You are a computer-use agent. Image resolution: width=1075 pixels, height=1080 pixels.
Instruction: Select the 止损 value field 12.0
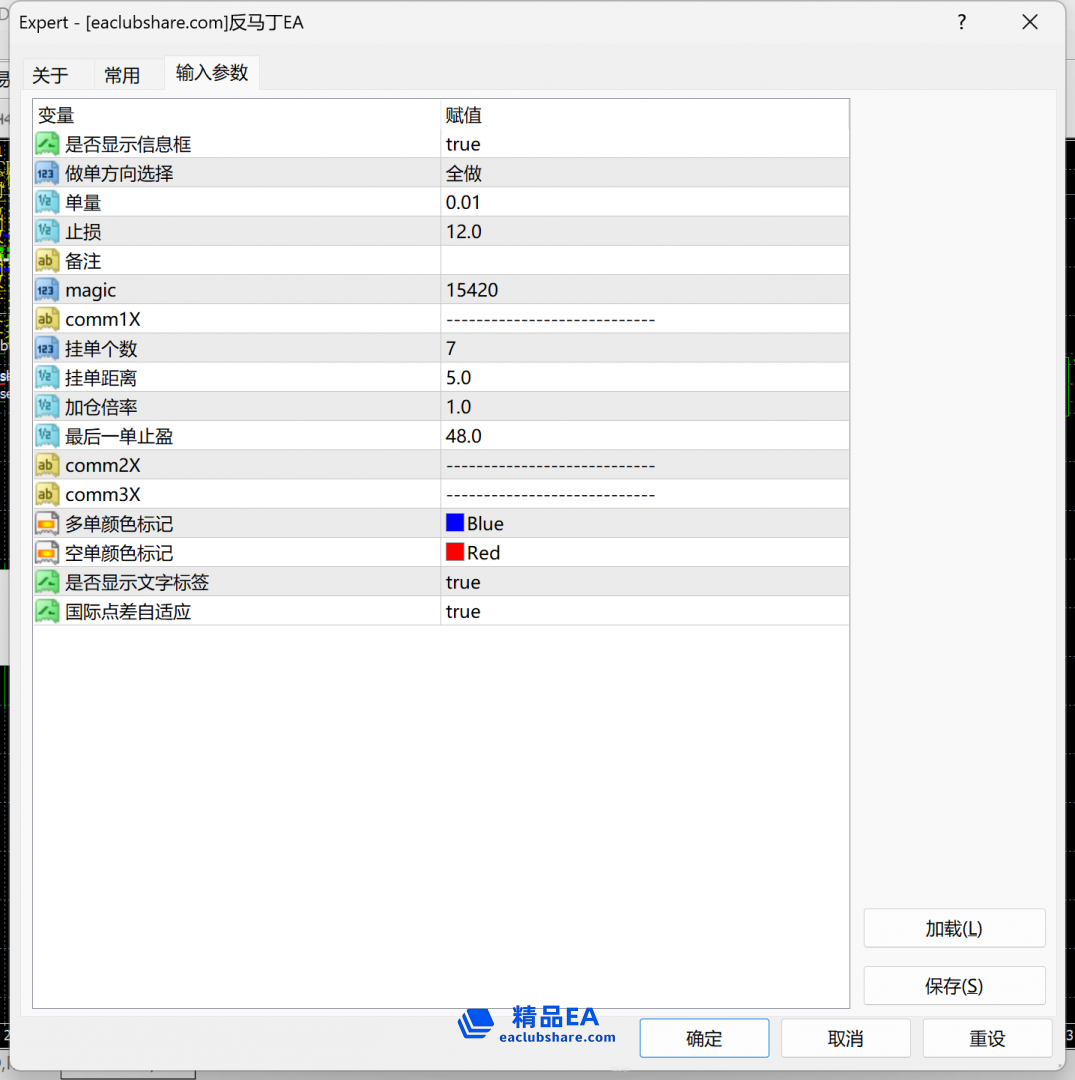point(464,231)
